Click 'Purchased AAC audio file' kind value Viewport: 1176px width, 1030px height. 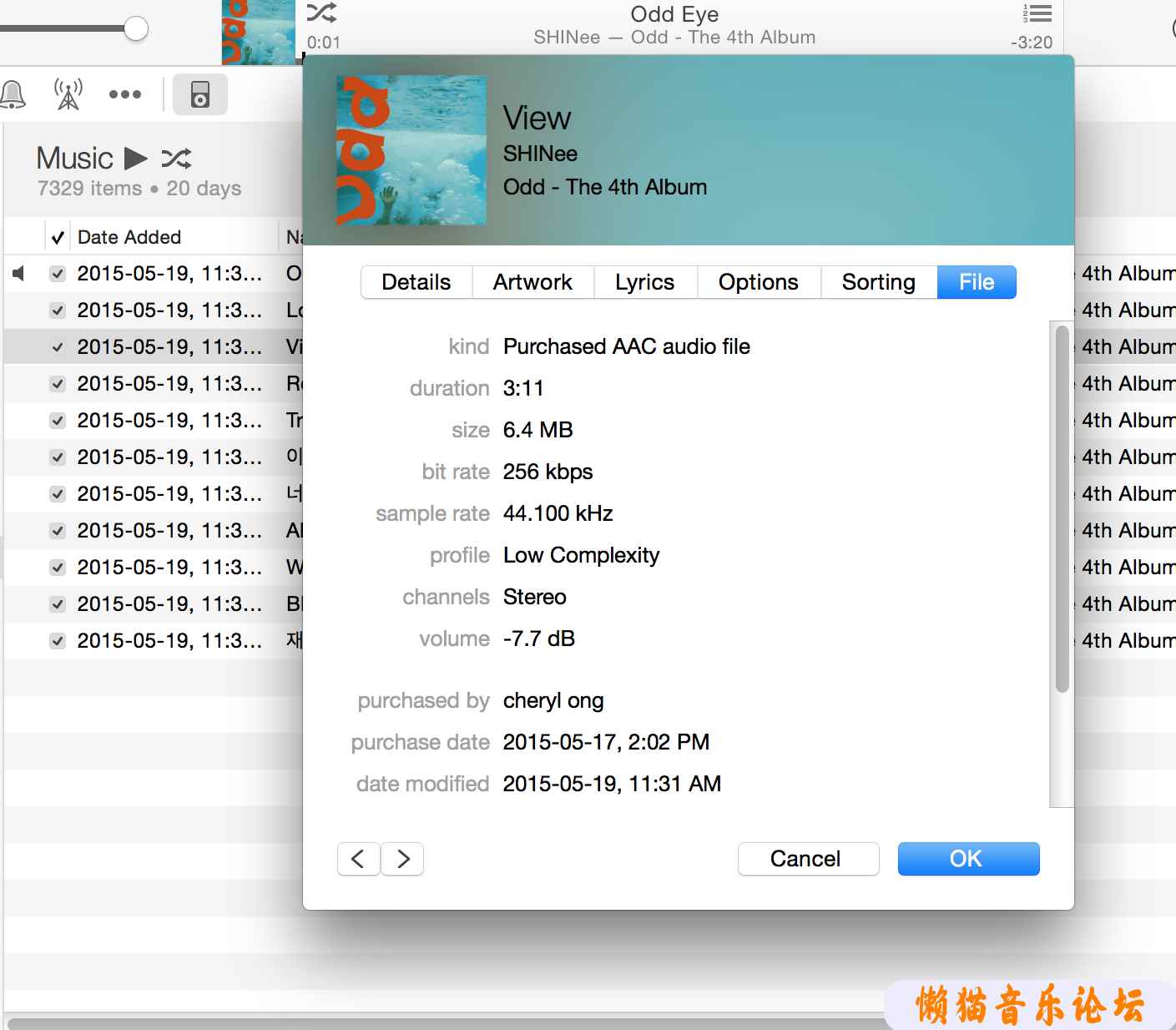coord(627,346)
